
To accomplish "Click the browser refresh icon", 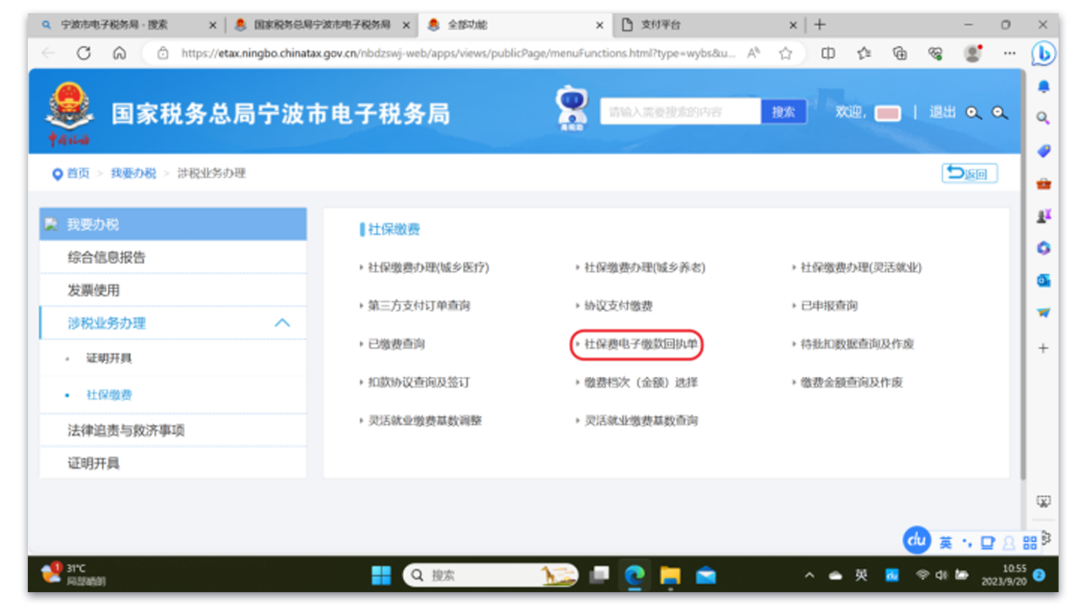I will tap(84, 53).
